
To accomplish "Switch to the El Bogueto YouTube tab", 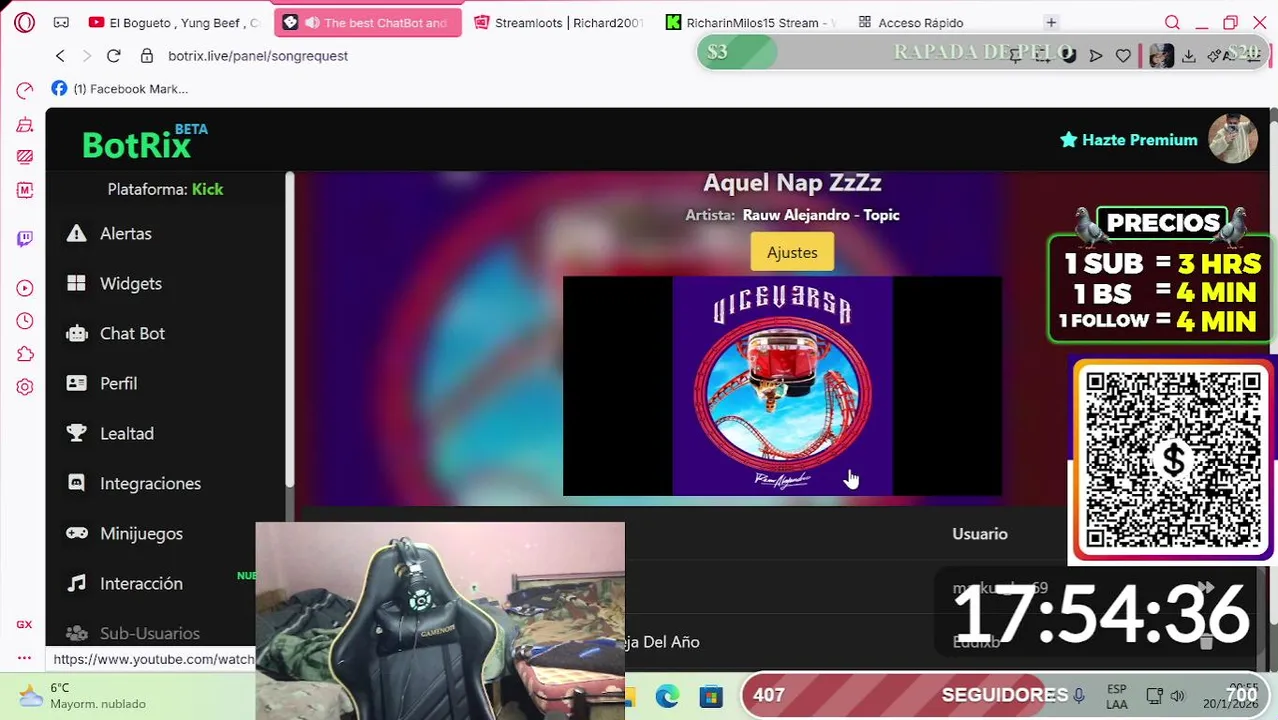I will tap(173, 22).
